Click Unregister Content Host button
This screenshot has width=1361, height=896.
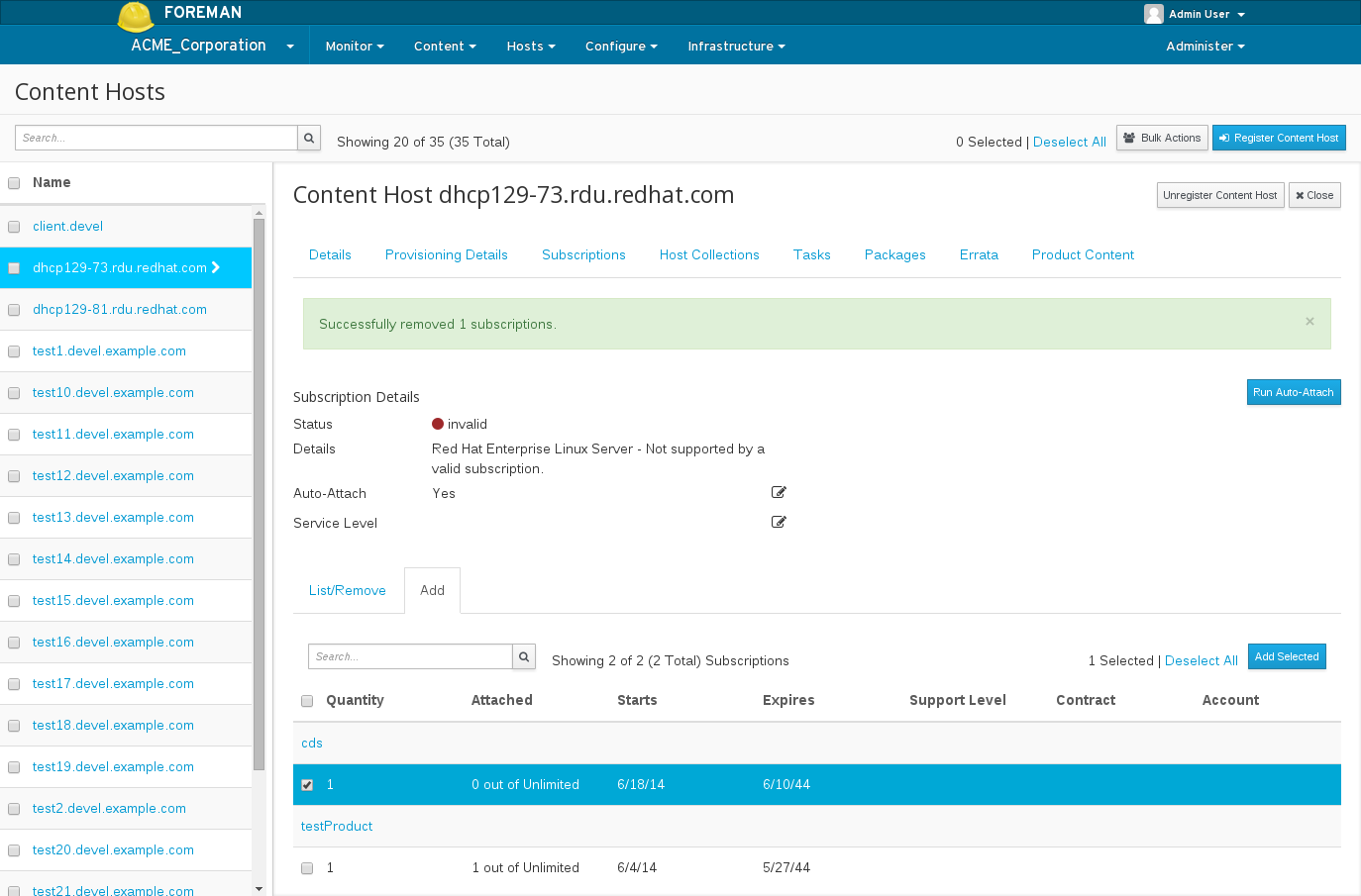click(x=1220, y=195)
